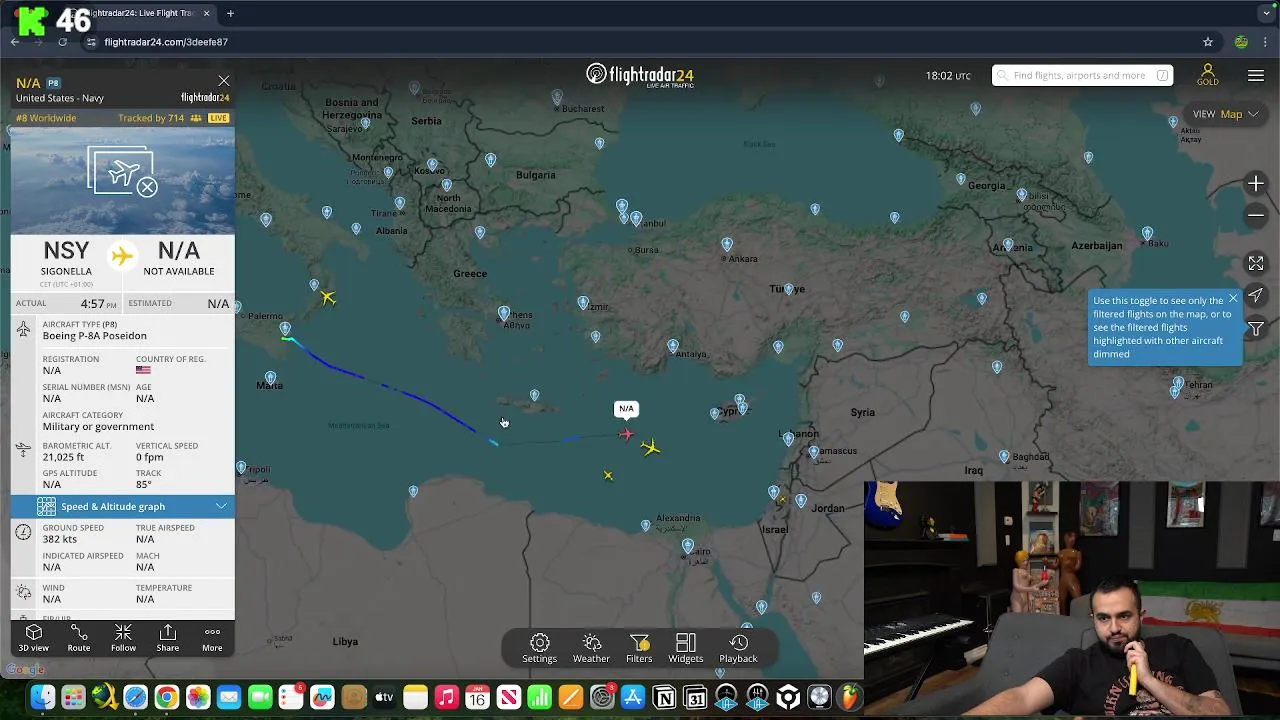This screenshot has height=720, width=1280.
Task: Click the ACTUAL 4:57 PM departure time
Action: pyautogui.click(x=66, y=303)
